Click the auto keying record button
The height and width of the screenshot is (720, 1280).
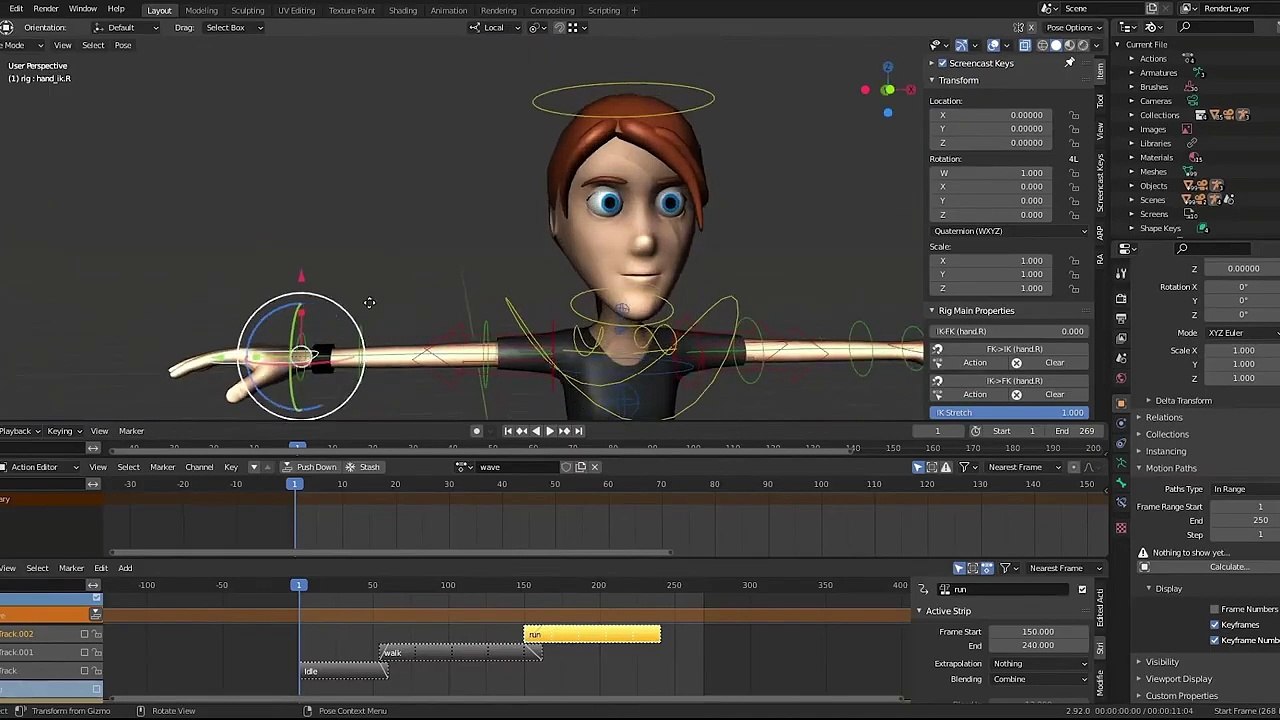[x=476, y=431]
